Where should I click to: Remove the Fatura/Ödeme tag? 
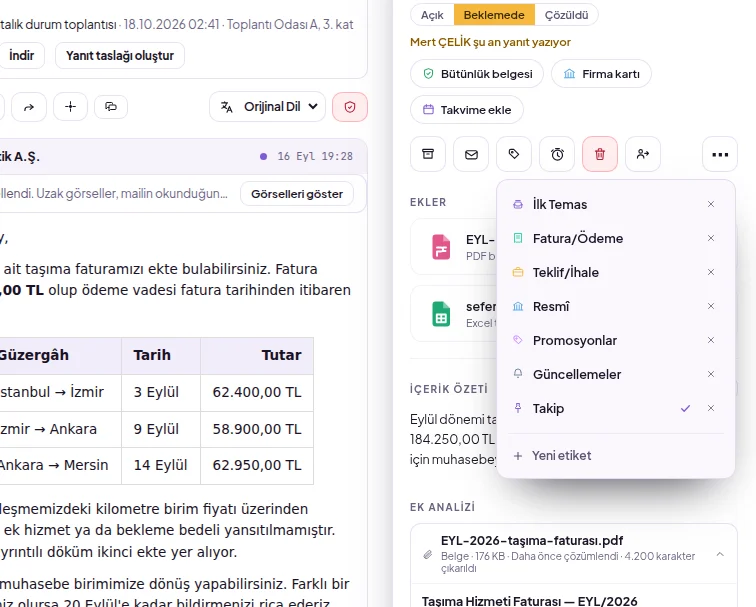click(x=711, y=238)
